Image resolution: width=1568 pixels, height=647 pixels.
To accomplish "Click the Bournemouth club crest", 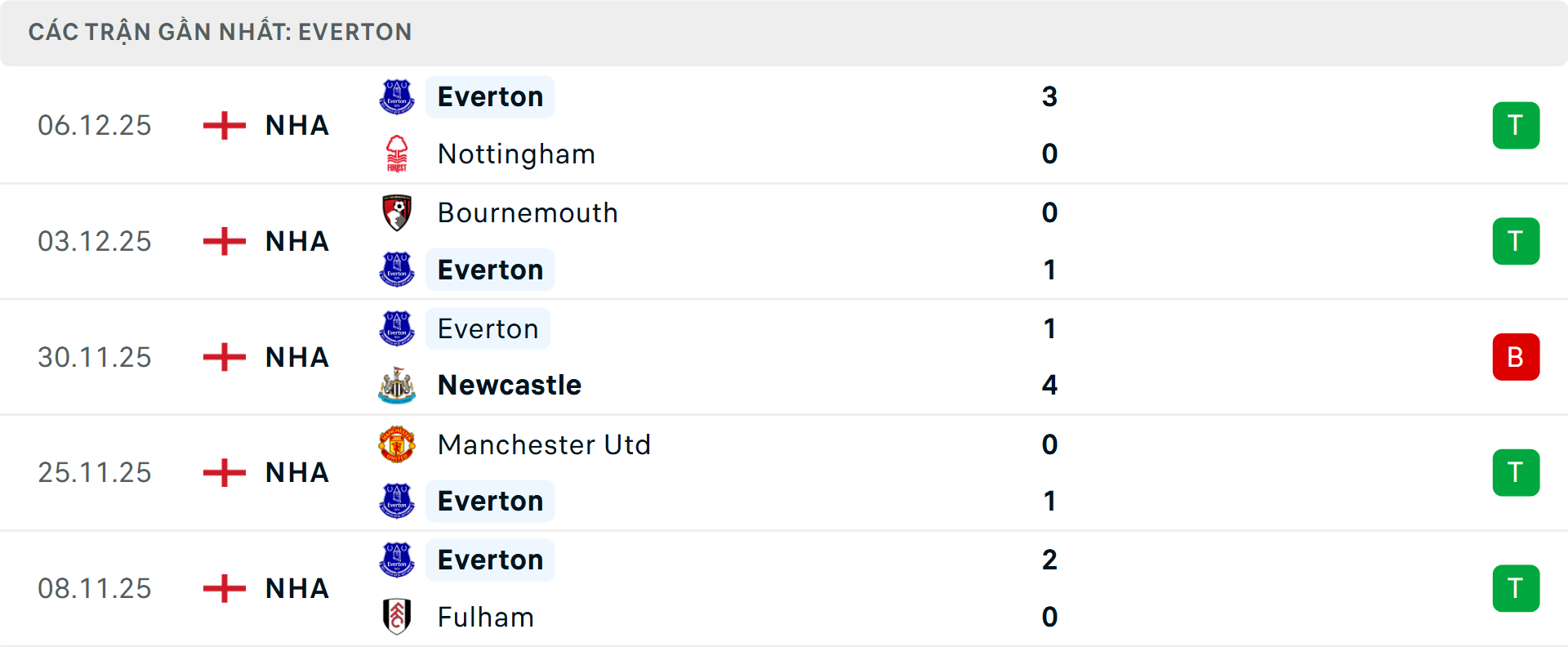I will coord(398,212).
